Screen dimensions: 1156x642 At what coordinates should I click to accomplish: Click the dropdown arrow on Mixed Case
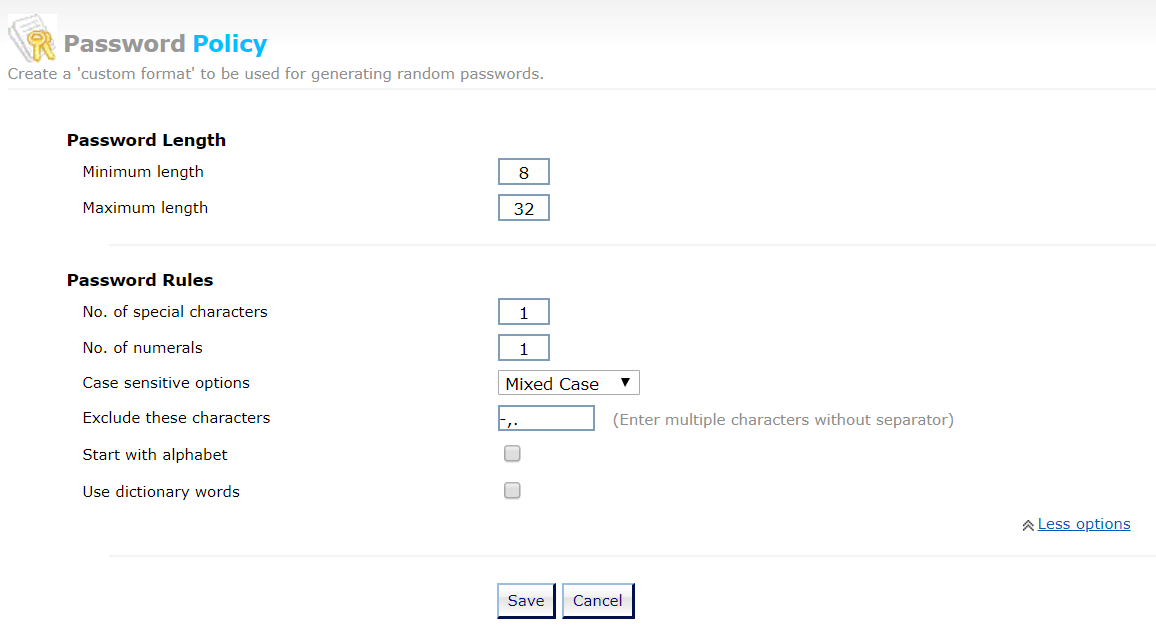tap(626, 382)
